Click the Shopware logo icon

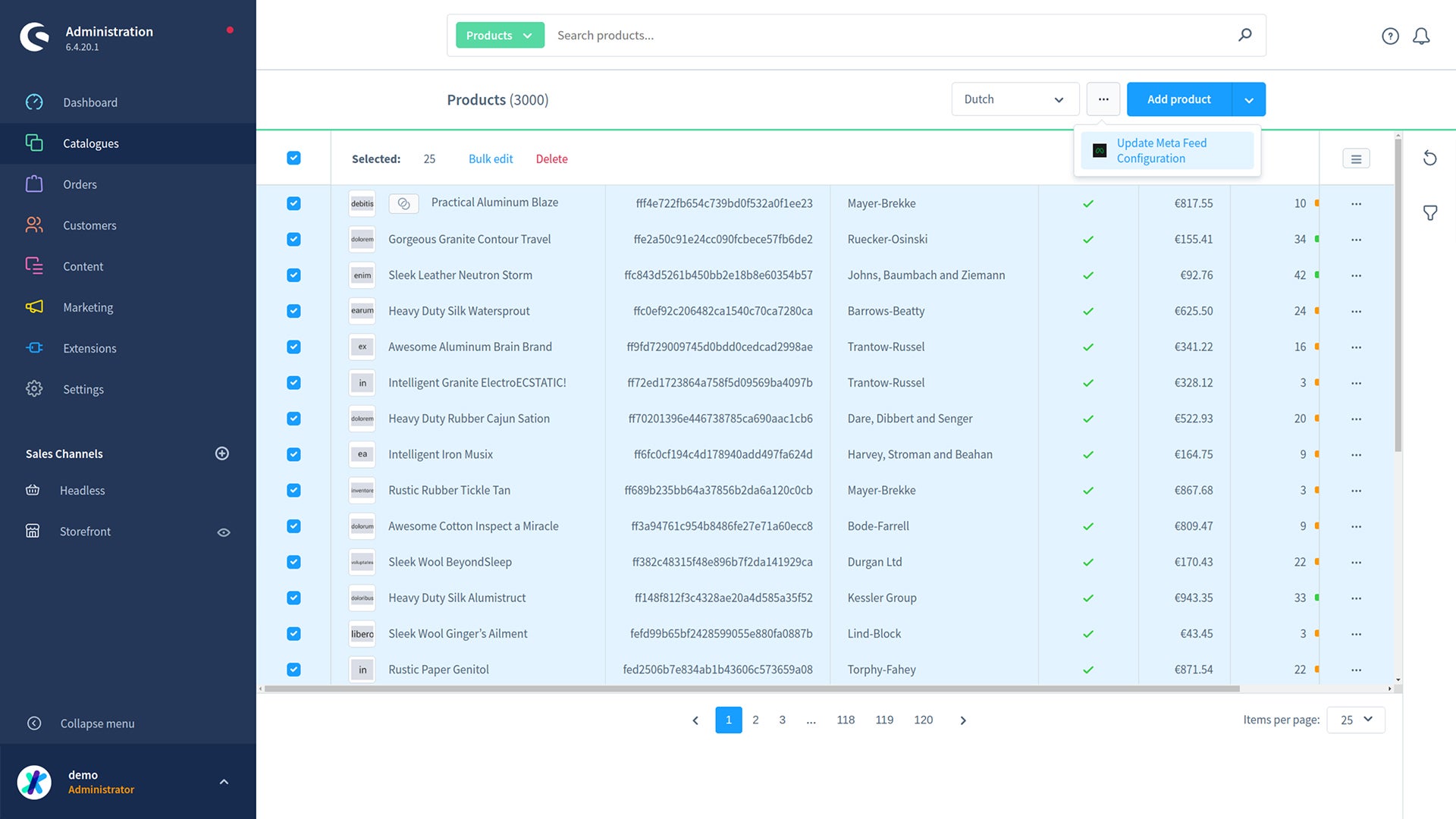pyautogui.click(x=34, y=37)
